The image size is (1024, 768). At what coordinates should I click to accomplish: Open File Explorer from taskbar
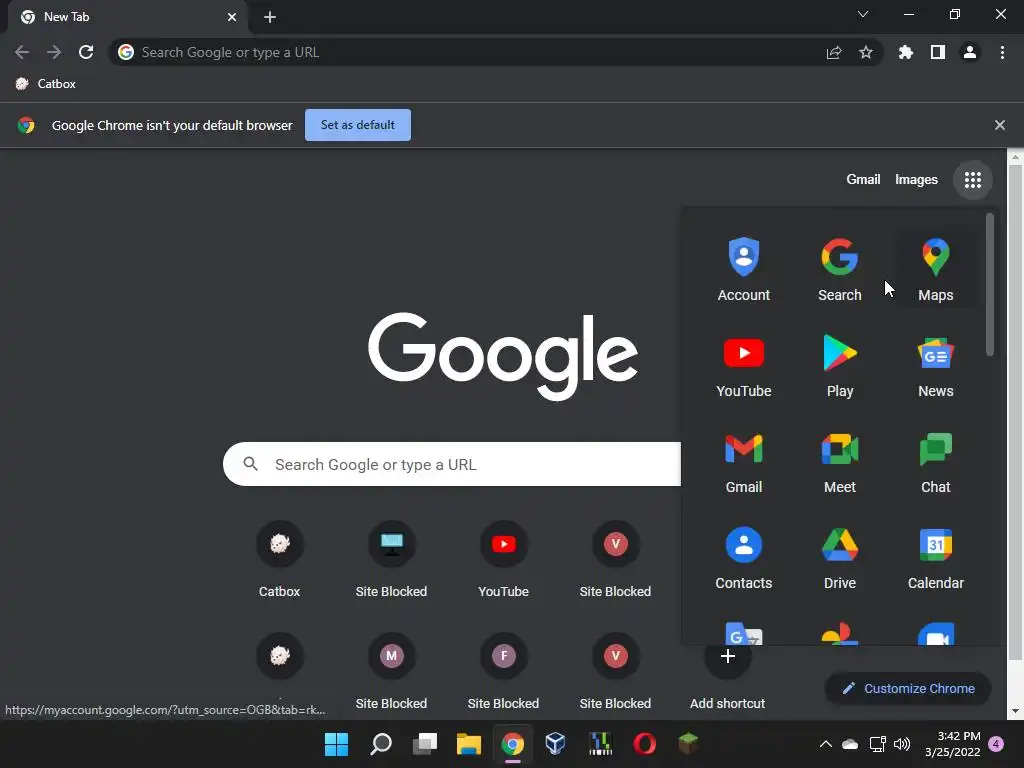pyautogui.click(x=468, y=744)
